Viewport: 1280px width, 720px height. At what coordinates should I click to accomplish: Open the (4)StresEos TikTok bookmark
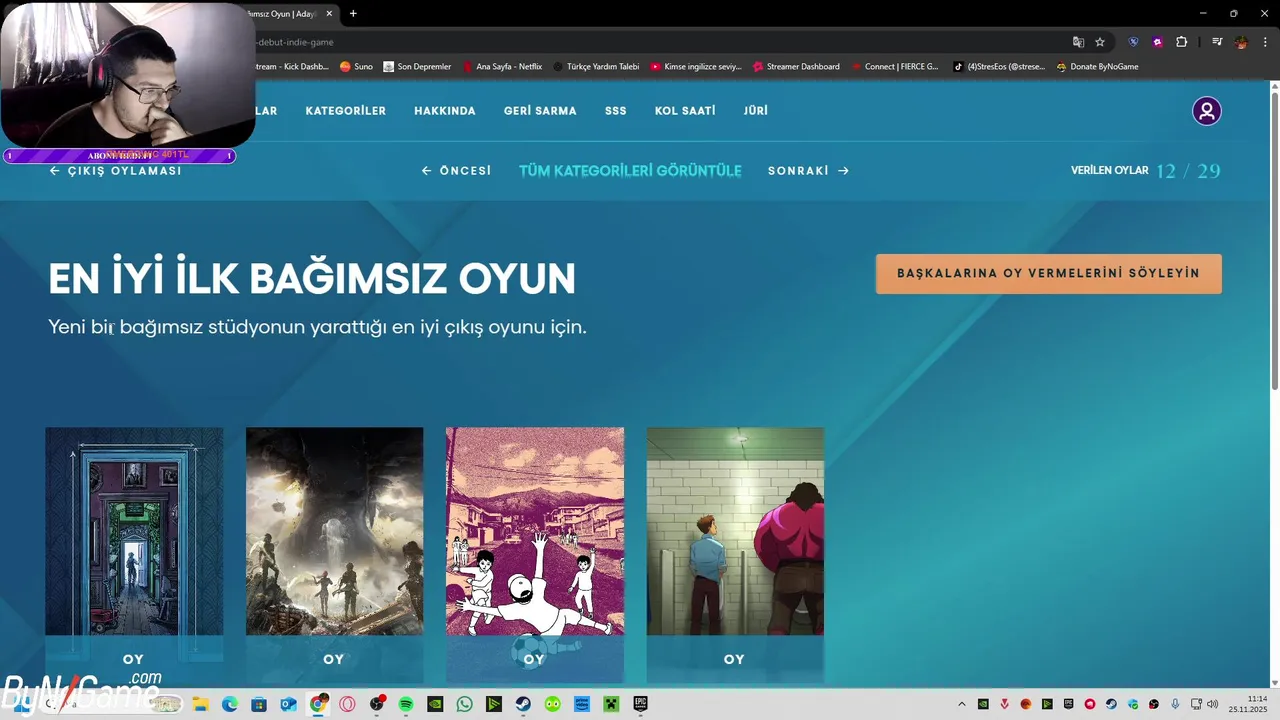click(998, 67)
